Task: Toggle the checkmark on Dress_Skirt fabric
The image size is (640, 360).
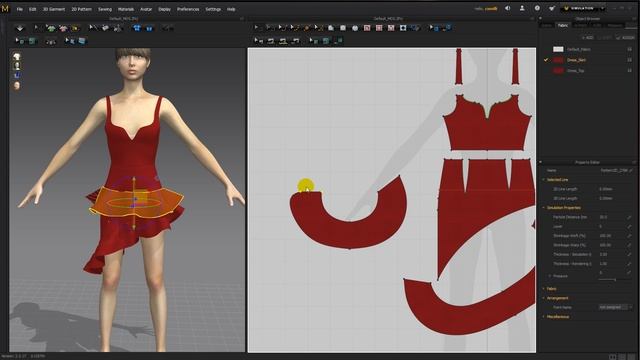Action: pyautogui.click(x=546, y=60)
